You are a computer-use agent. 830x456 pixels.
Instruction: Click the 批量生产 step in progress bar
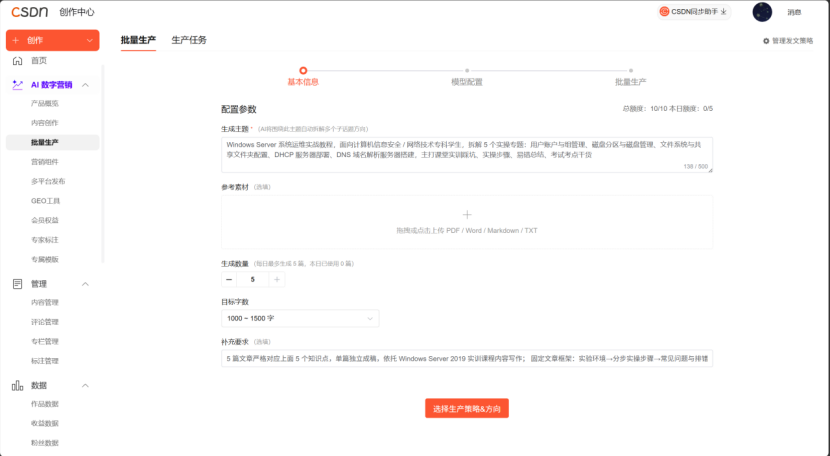pyautogui.click(x=630, y=82)
